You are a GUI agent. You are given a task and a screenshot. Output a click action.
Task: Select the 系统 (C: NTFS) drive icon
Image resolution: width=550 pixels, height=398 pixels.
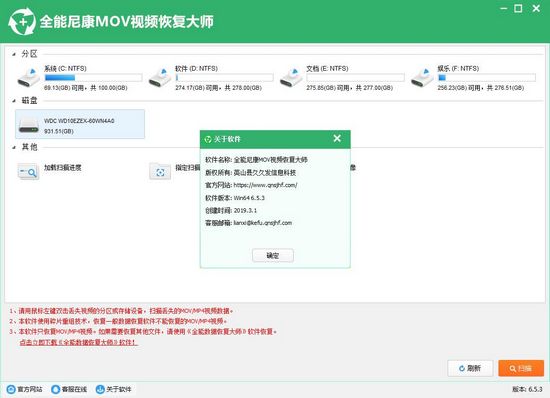click(29, 78)
